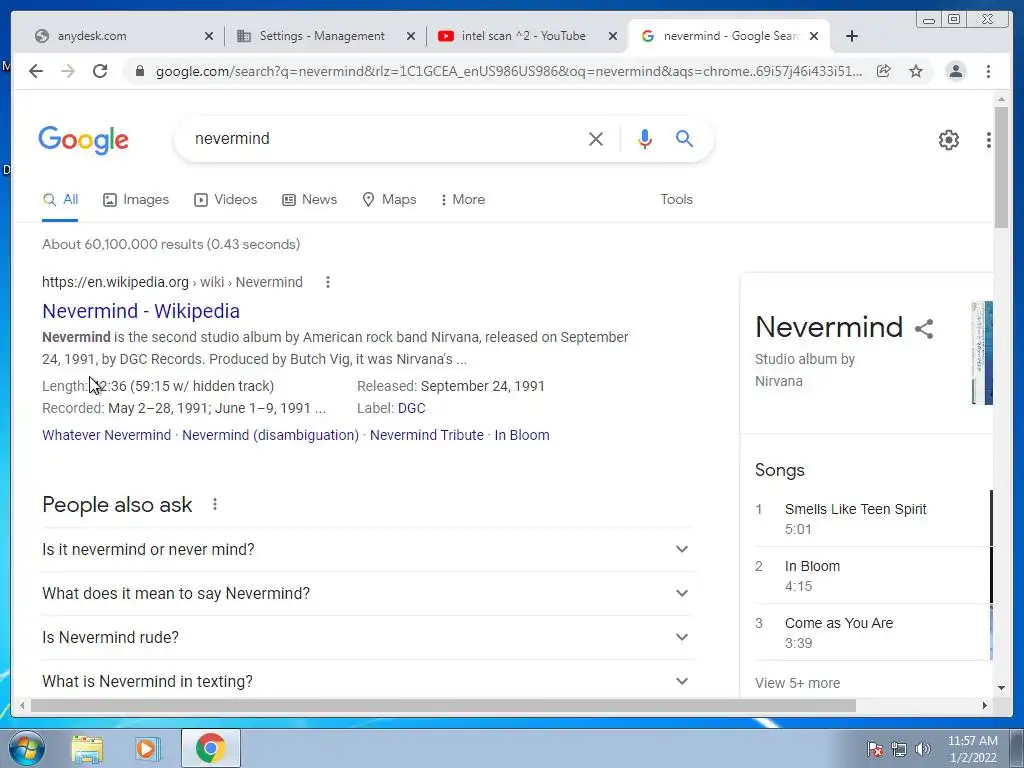The width and height of the screenshot is (1024, 768).
Task: Select the Videos results tab
Action: click(225, 200)
